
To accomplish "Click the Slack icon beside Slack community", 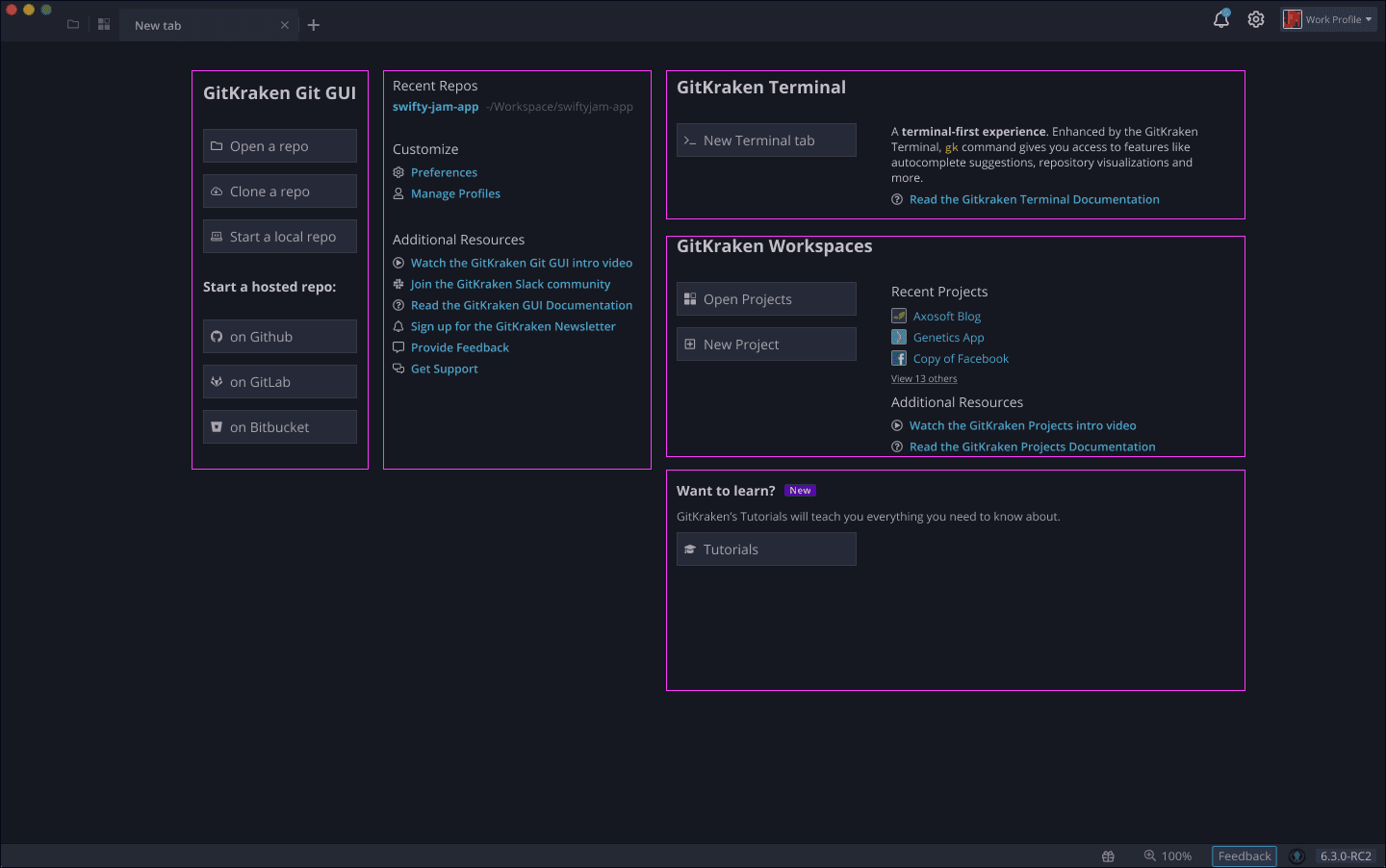I will [398, 284].
